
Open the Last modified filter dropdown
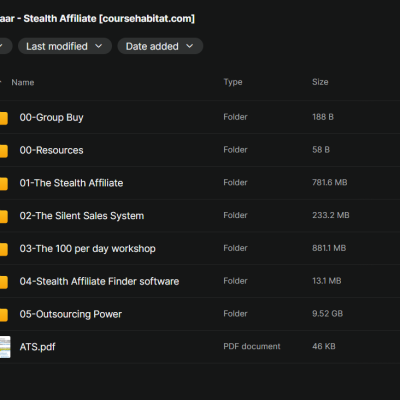[x=65, y=46]
